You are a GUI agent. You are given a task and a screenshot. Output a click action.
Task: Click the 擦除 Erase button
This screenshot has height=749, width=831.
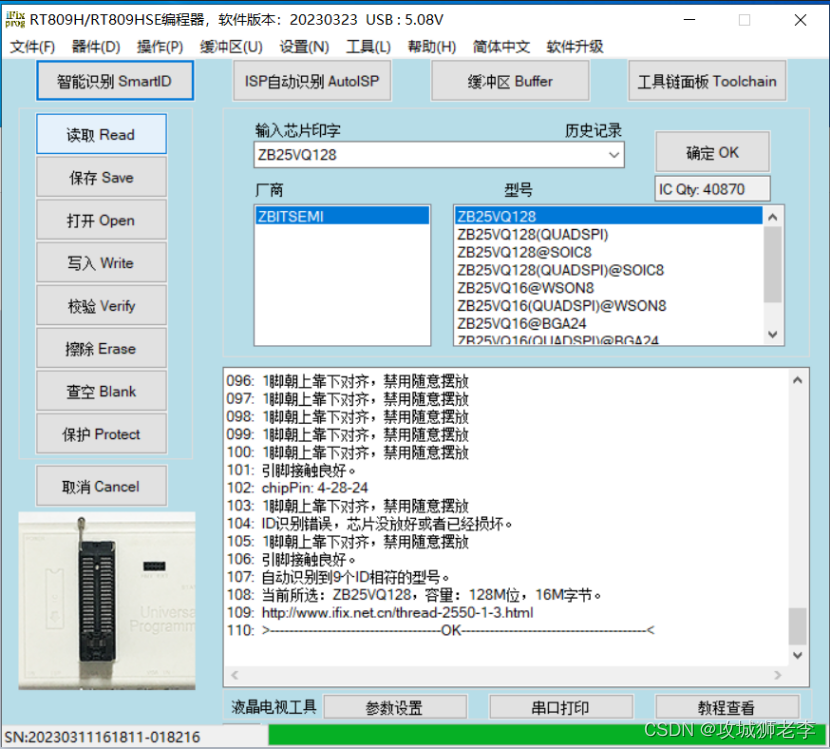tap(101, 348)
